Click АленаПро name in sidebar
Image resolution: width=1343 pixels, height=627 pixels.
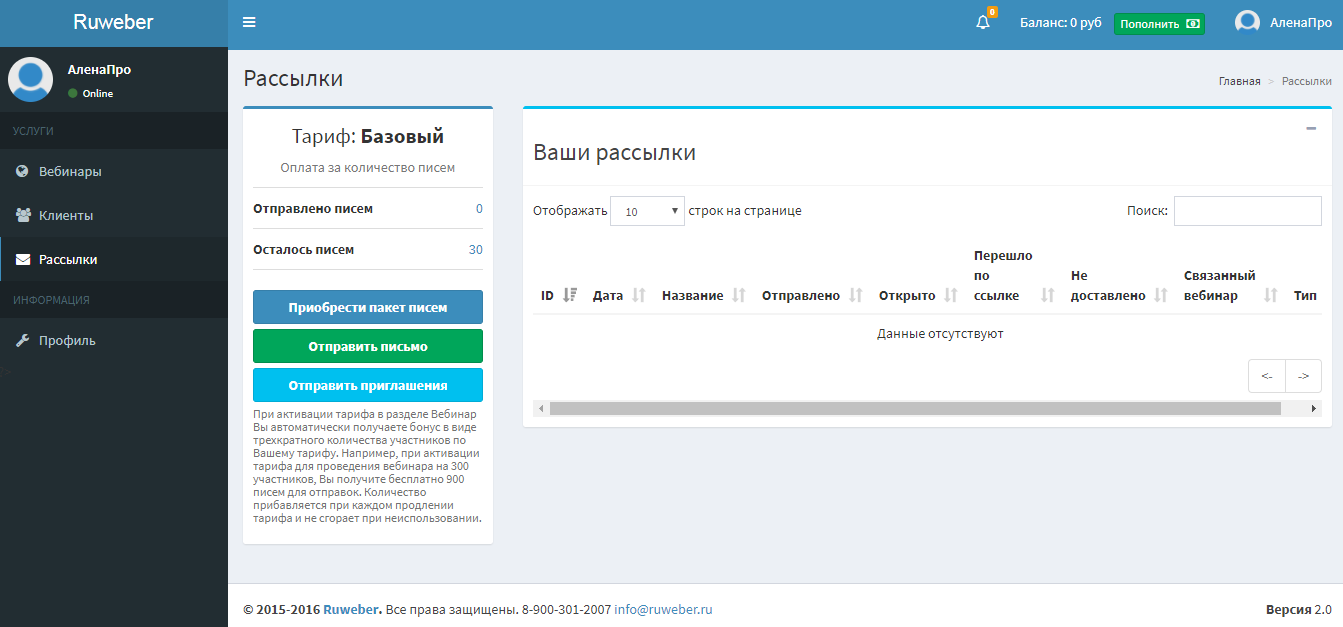coord(99,70)
